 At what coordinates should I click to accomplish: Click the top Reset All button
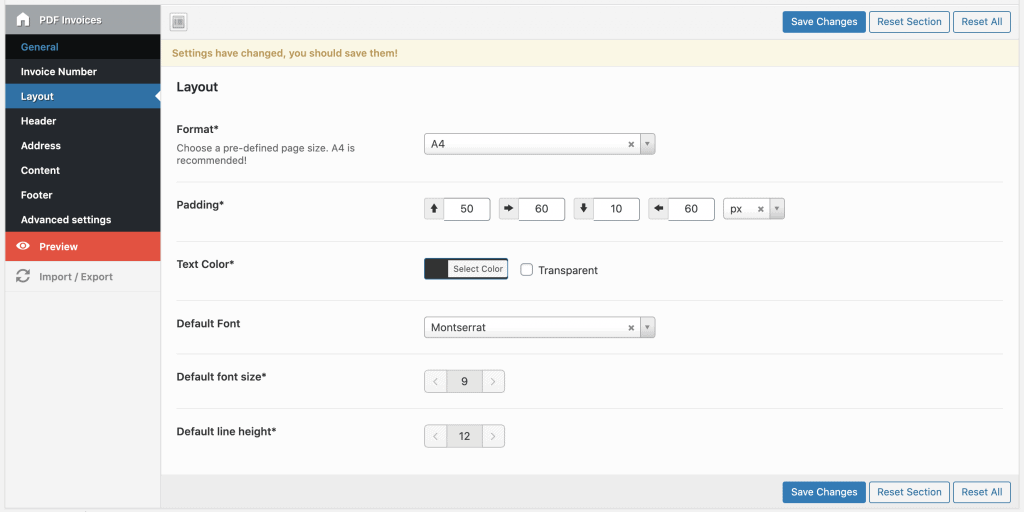pos(981,22)
